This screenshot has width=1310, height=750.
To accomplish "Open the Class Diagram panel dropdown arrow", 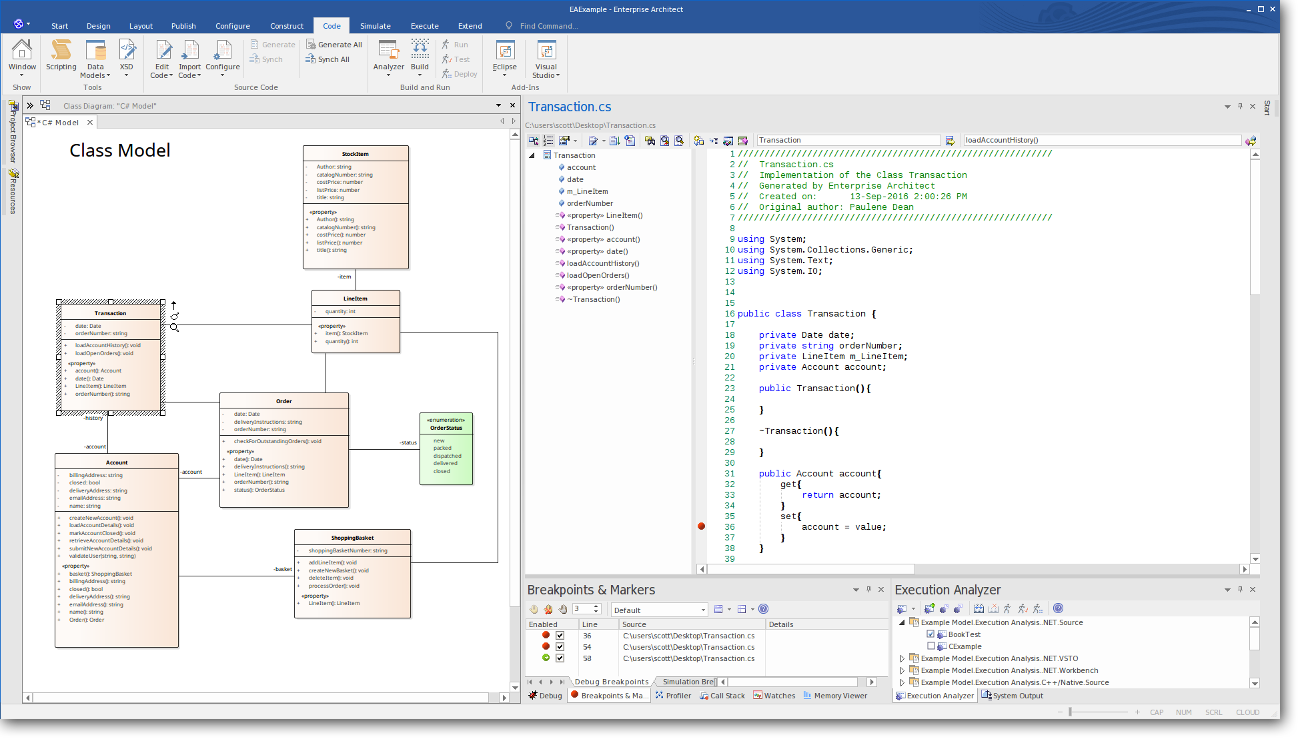I will click(498, 105).
